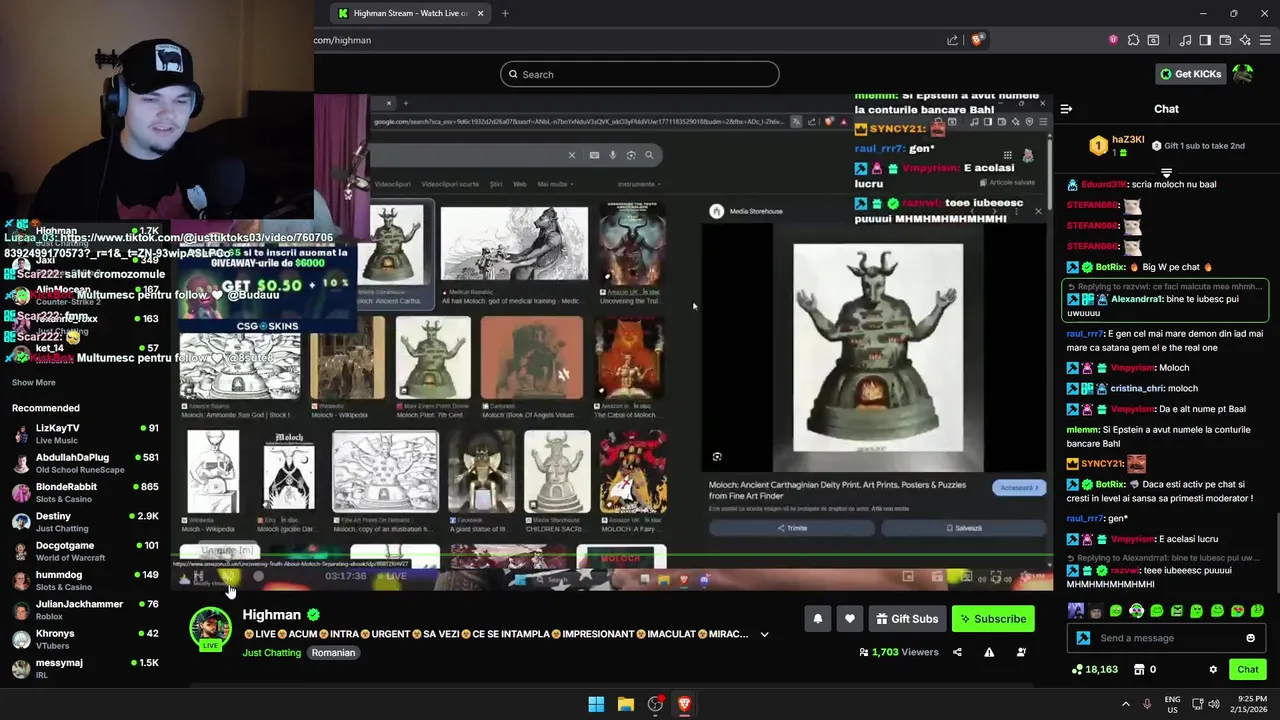Image resolution: width=1280 pixels, height=720 pixels.
Task: Open the browser hamburger menu
Action: coord(1265,40)
